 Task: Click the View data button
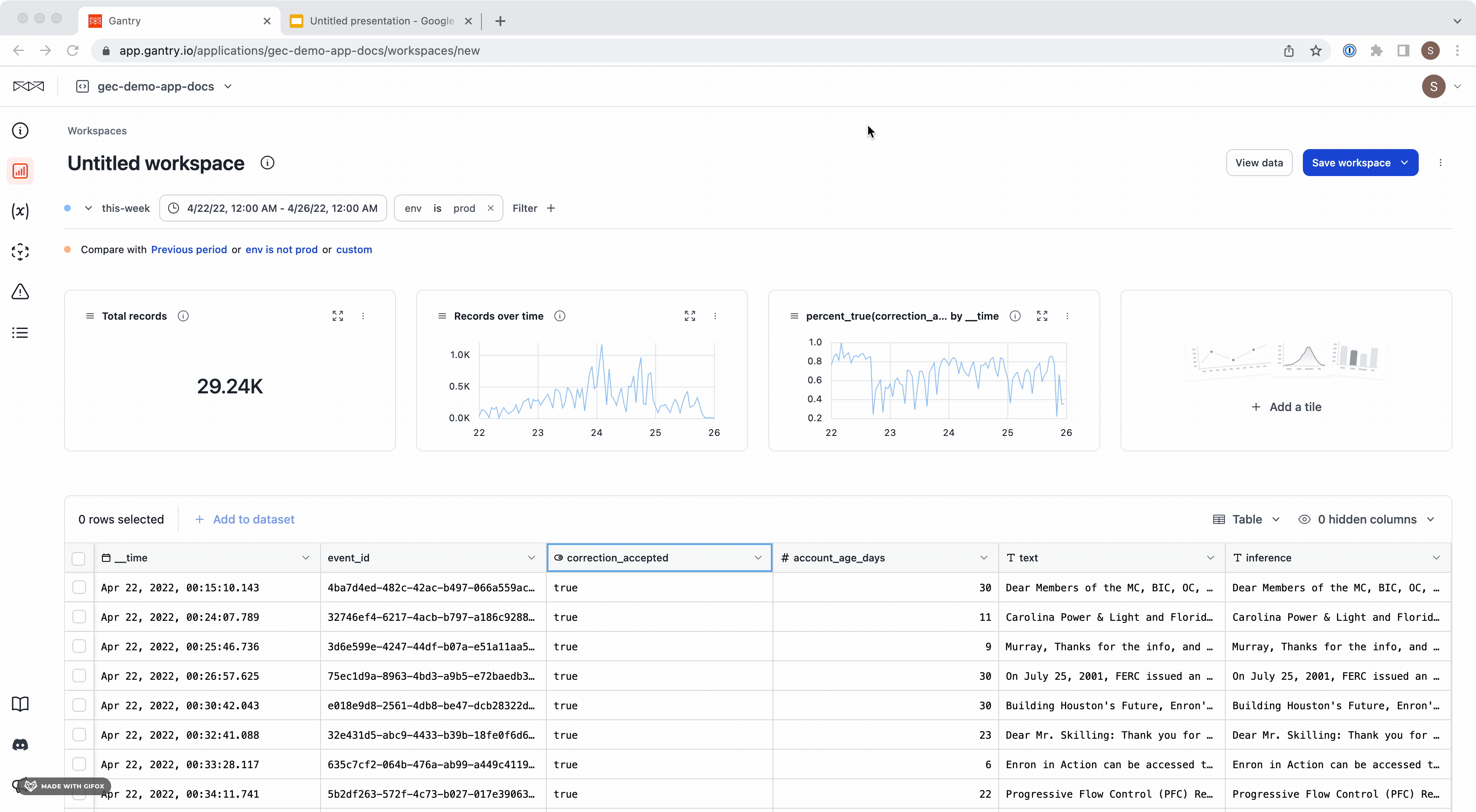[1259, 163]
